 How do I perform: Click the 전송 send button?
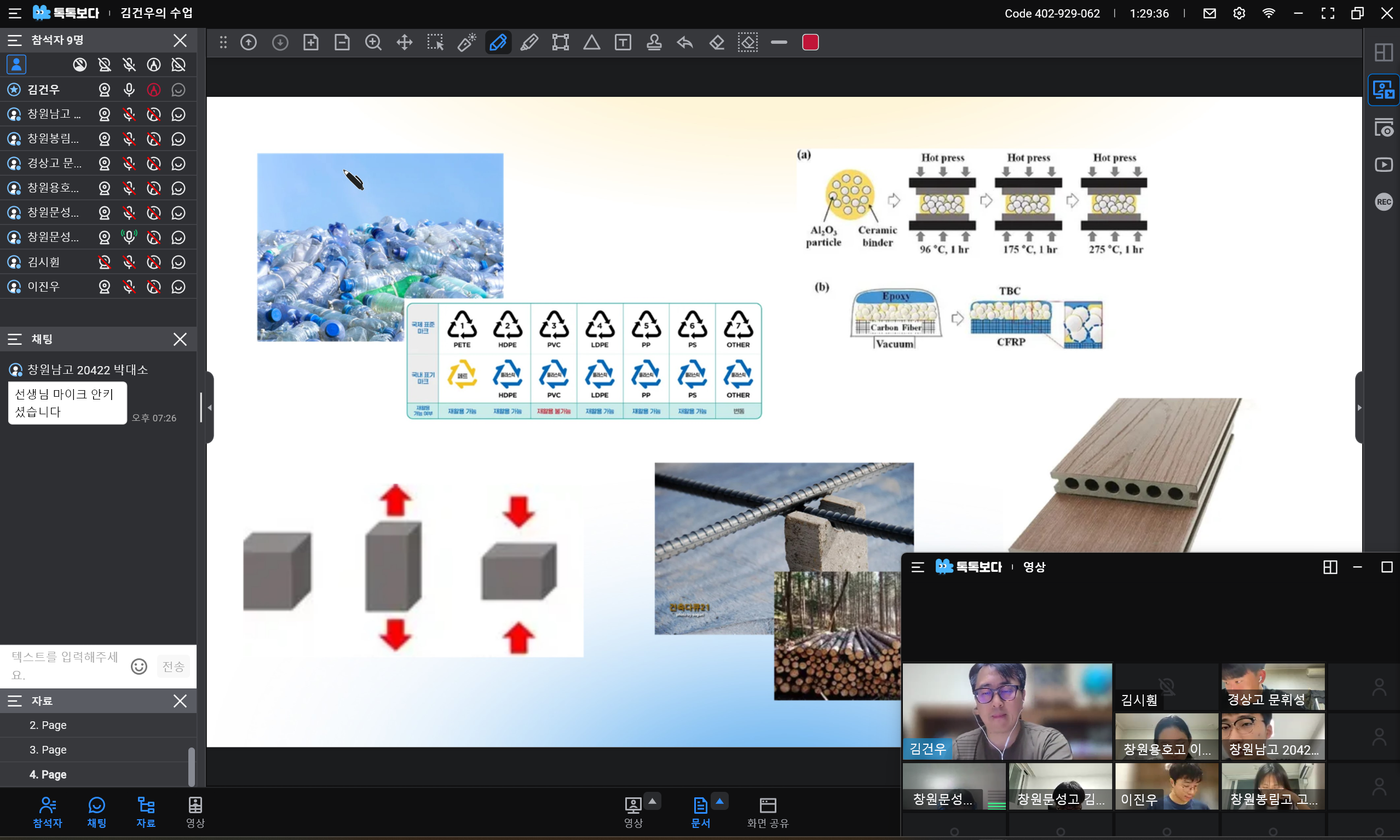[174, 666]
